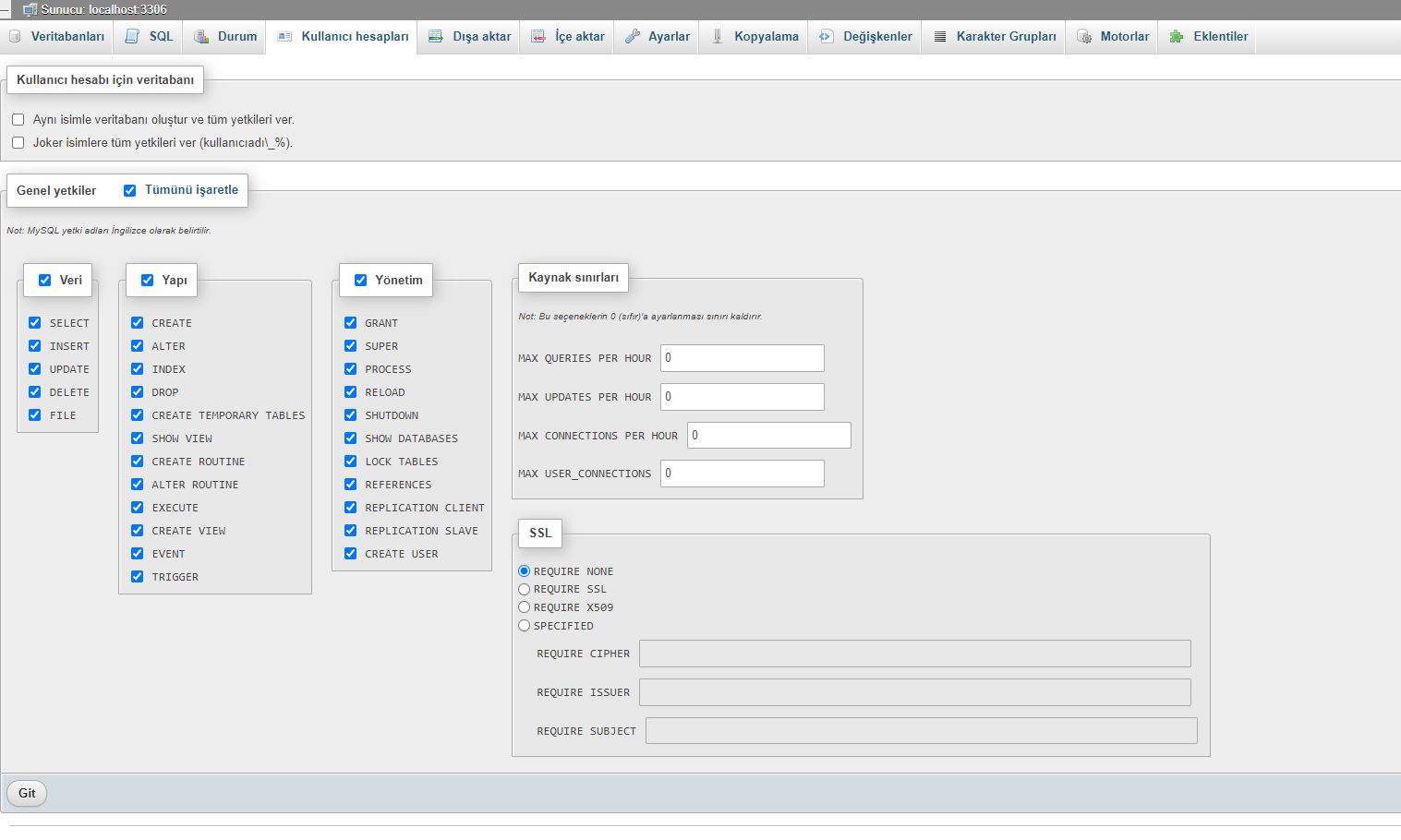Click the Veritabanları database icon
Screen dimensions: 1401x840
[x=15, y=37]
